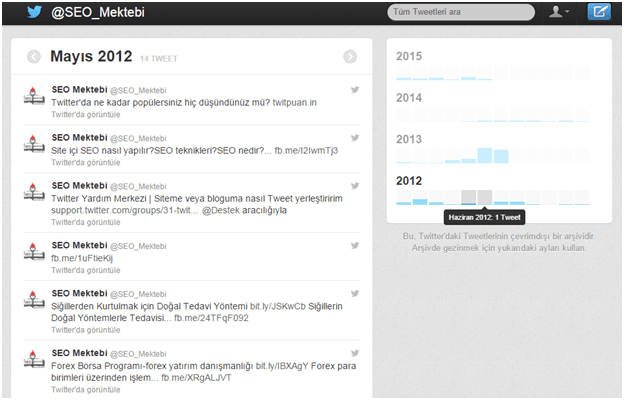
Task: Click the 2015 year label
Action: pyautogui.click(x=409, y=57)
